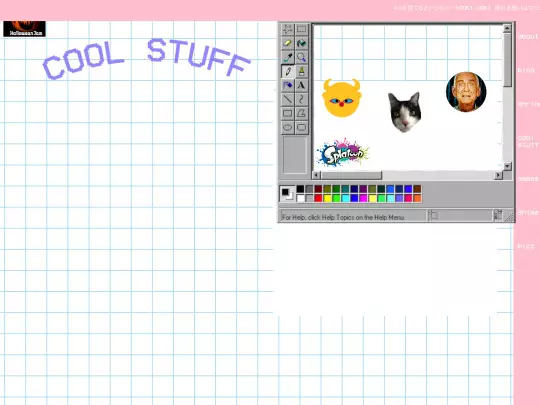This screenshot has height=405, width=540.
Task: Click the Pencil tool
Action: point(288,72)
